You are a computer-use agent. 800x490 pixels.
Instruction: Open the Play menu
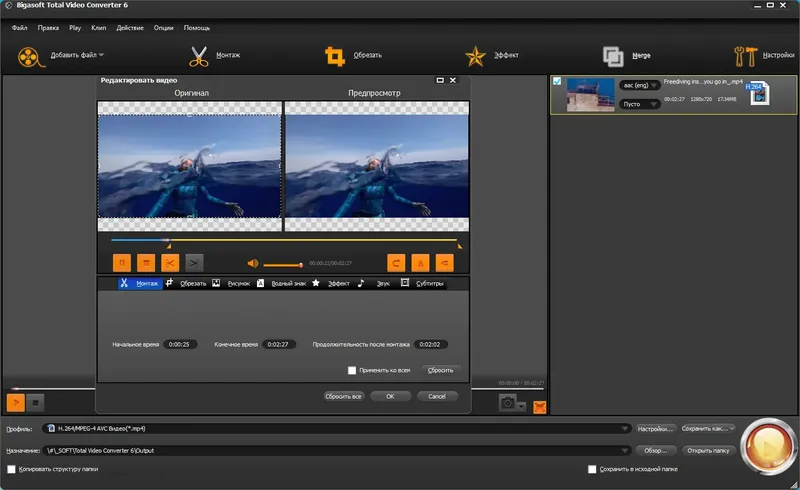click(75, 28)
